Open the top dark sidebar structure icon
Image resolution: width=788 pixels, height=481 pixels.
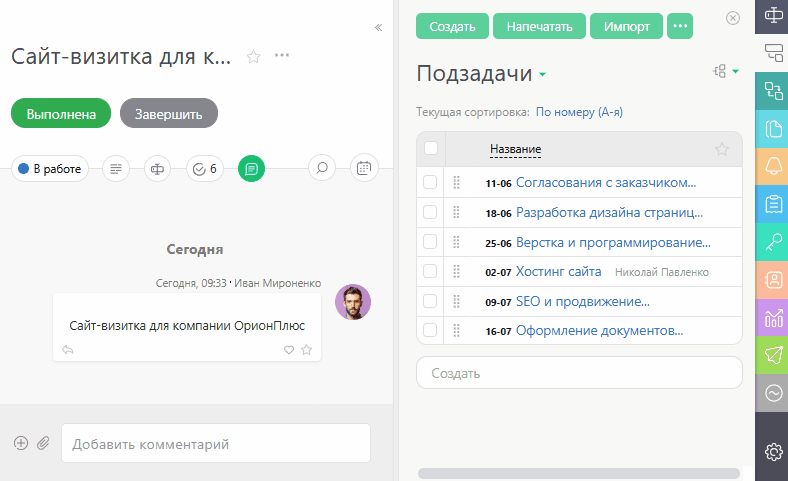(773, 15)
